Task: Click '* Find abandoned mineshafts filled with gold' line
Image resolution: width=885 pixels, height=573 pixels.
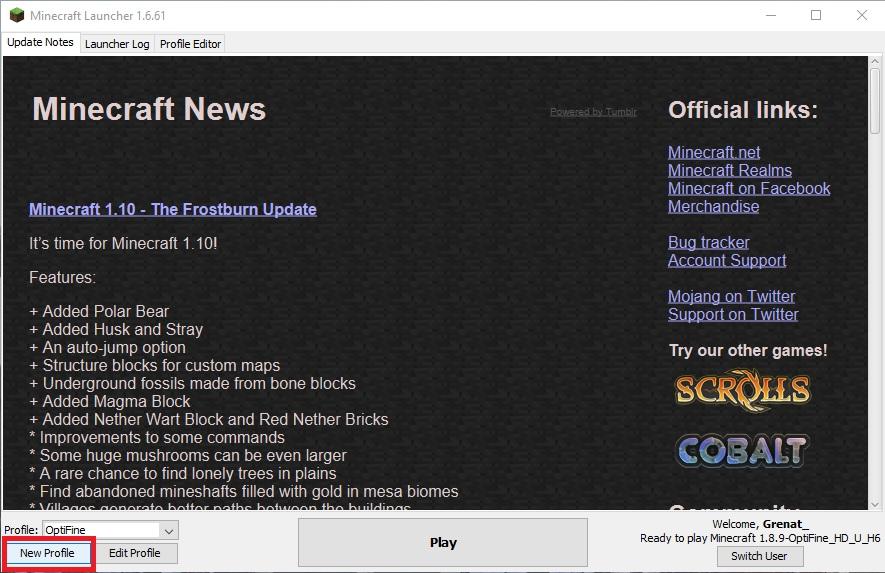Action: click(x=244, y=492)
